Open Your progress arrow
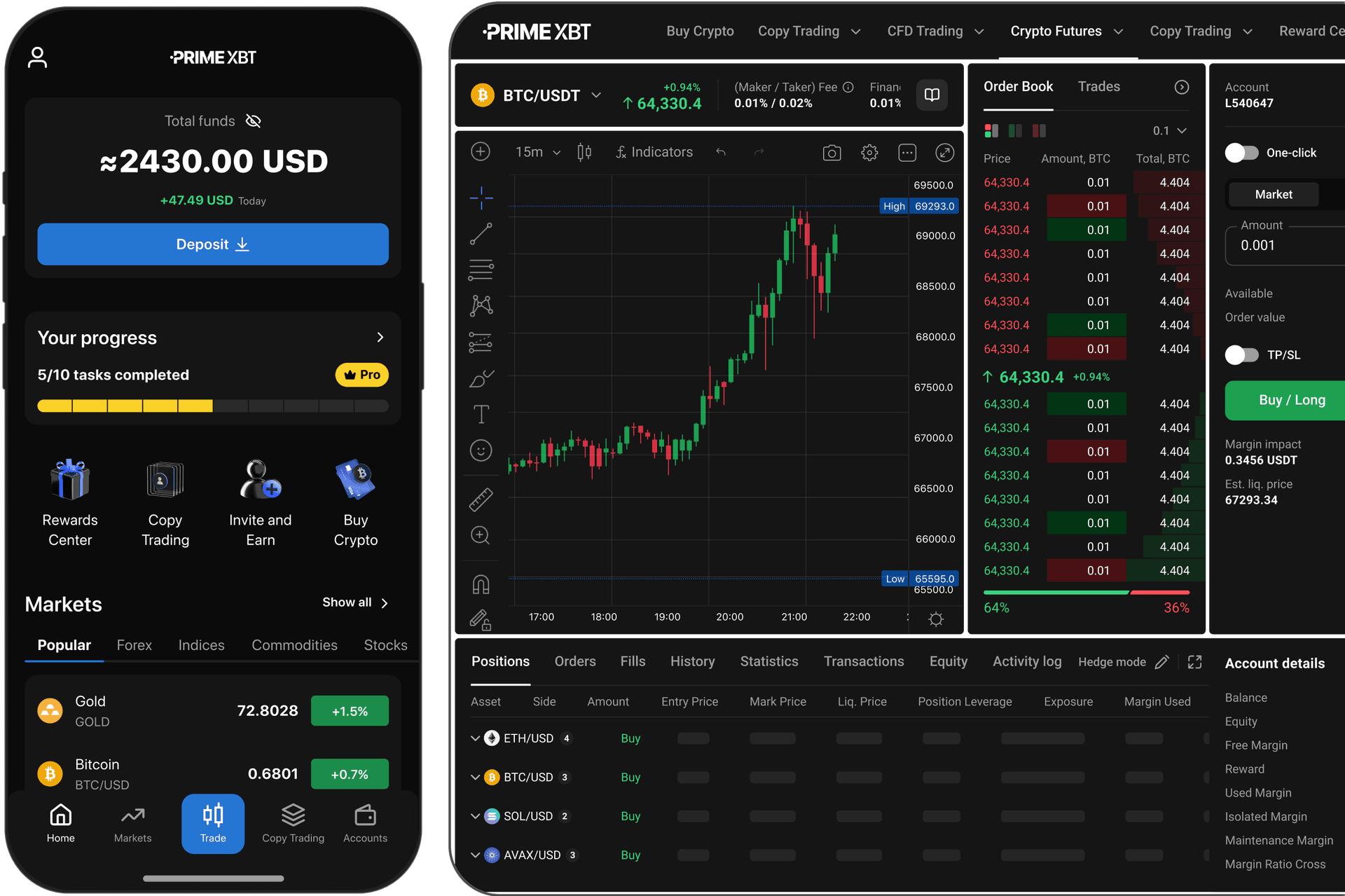 (380, 338)
